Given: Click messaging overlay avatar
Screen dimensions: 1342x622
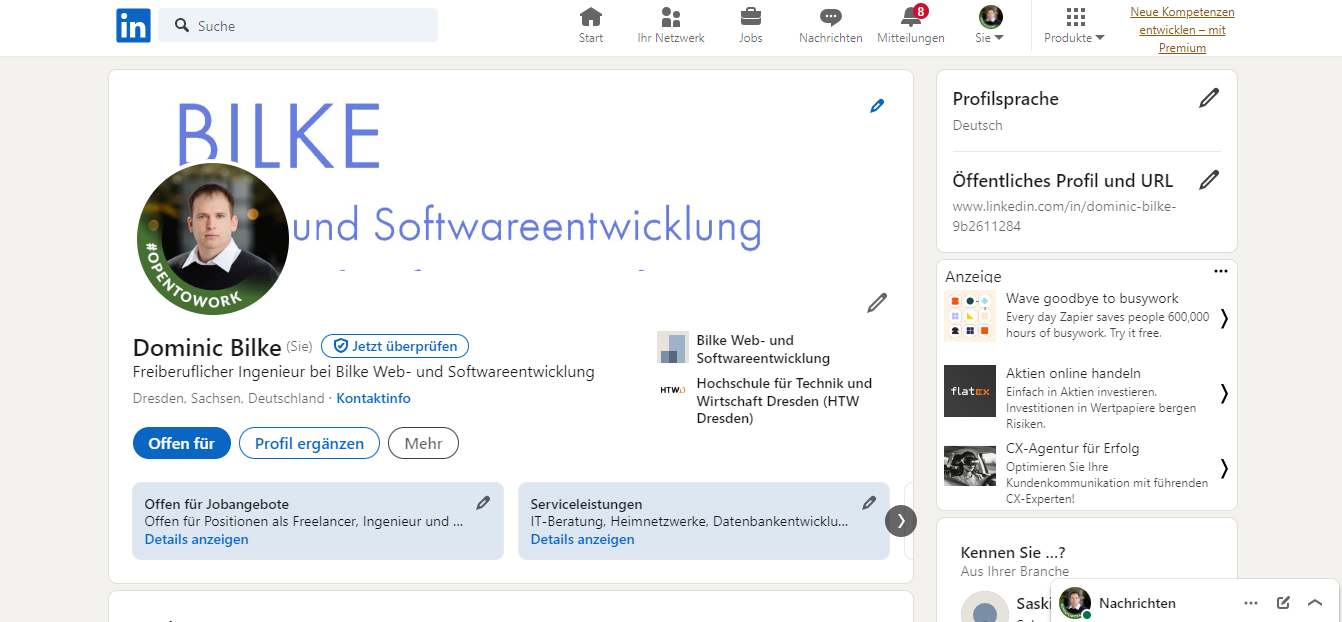Looking at the screenshot, I should pyautogui.click(x=1075, y=603).
